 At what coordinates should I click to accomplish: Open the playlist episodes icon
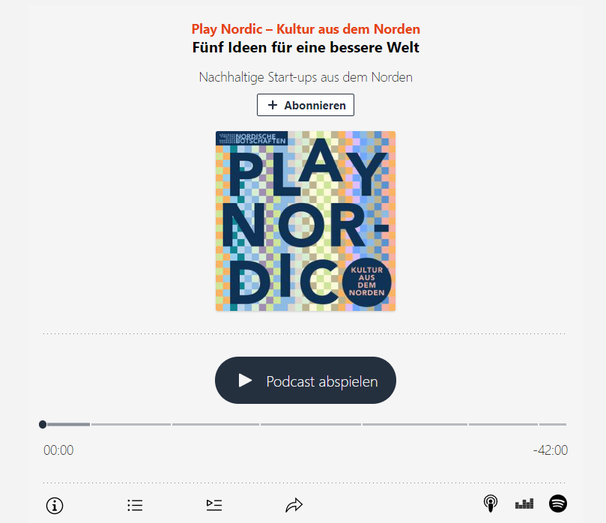tap(214, 505)
